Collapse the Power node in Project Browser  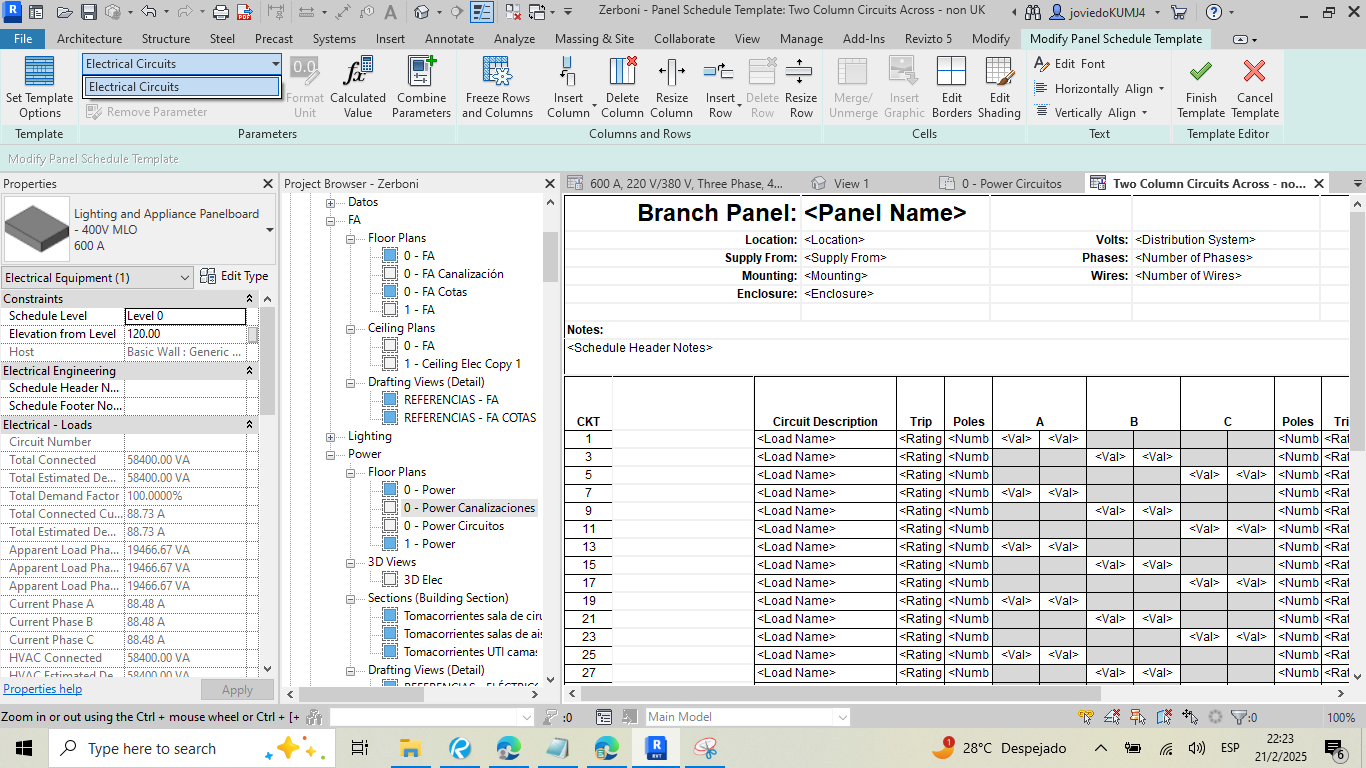(331, 455)
